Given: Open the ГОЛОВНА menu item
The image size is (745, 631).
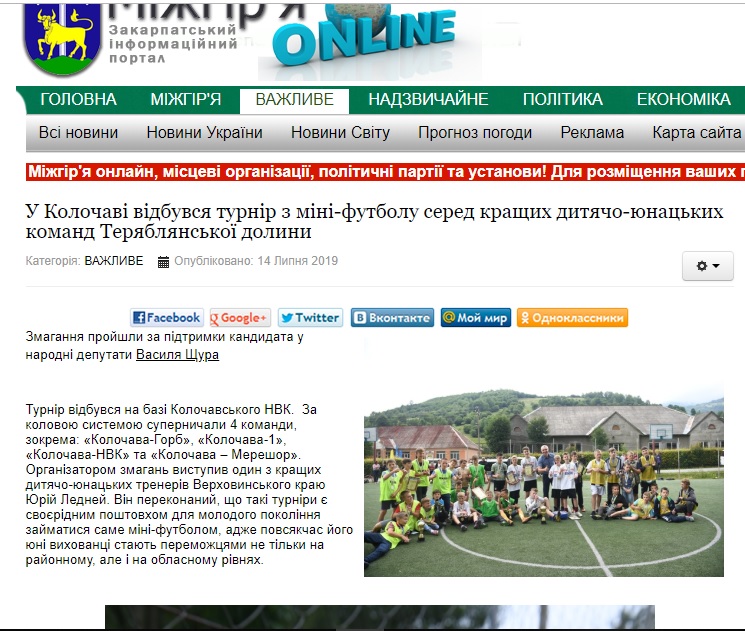Looking at the screenshot, I should [78, 100].
